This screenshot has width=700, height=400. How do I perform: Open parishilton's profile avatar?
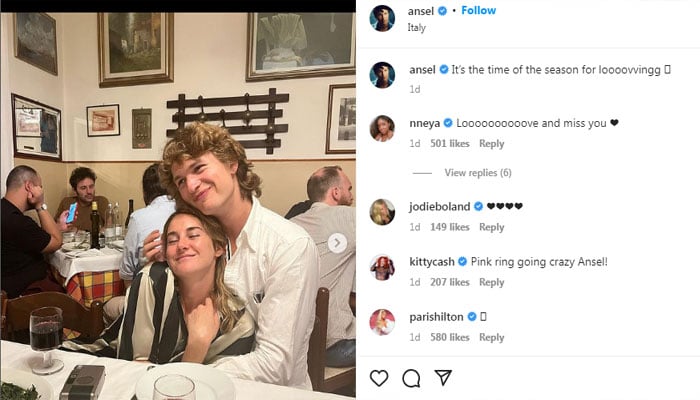point(382,322)
